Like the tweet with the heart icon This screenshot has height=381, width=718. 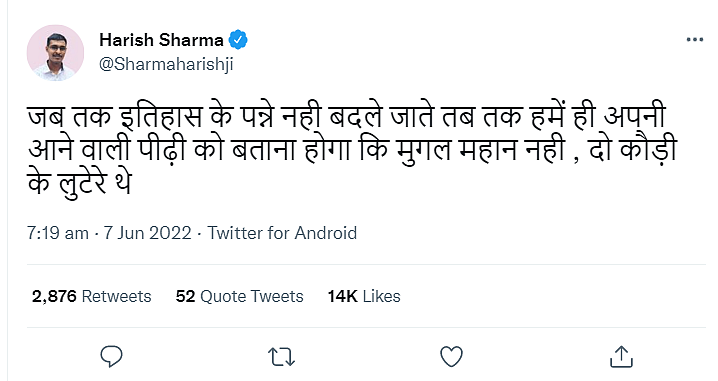(451, 356)
